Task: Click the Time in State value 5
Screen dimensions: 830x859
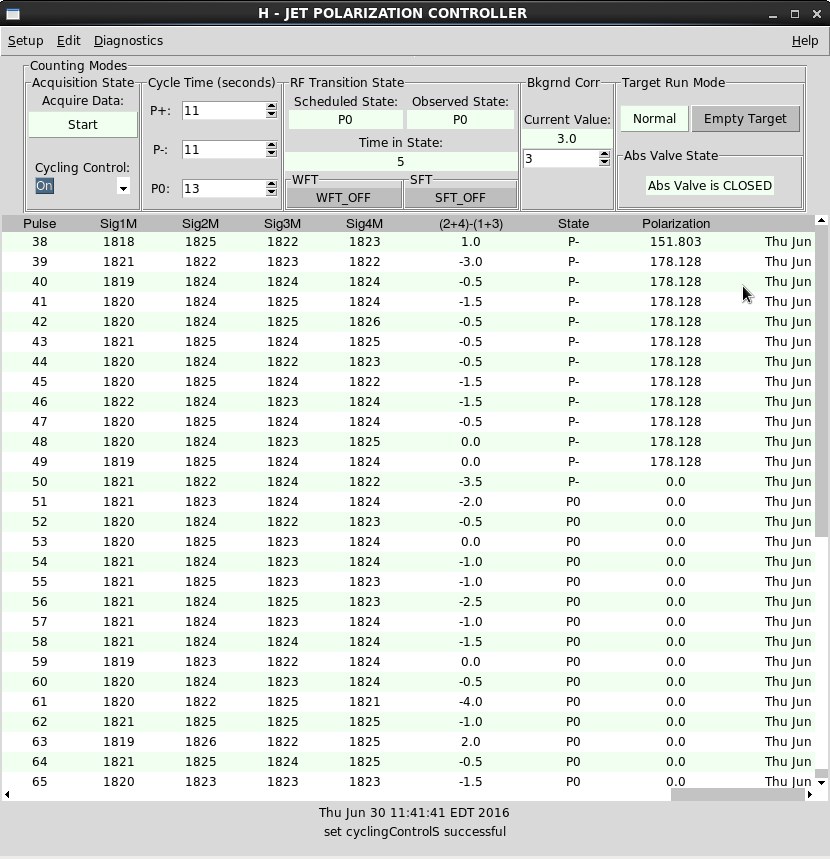Action: pyautogui.click(x=400, y=162)
